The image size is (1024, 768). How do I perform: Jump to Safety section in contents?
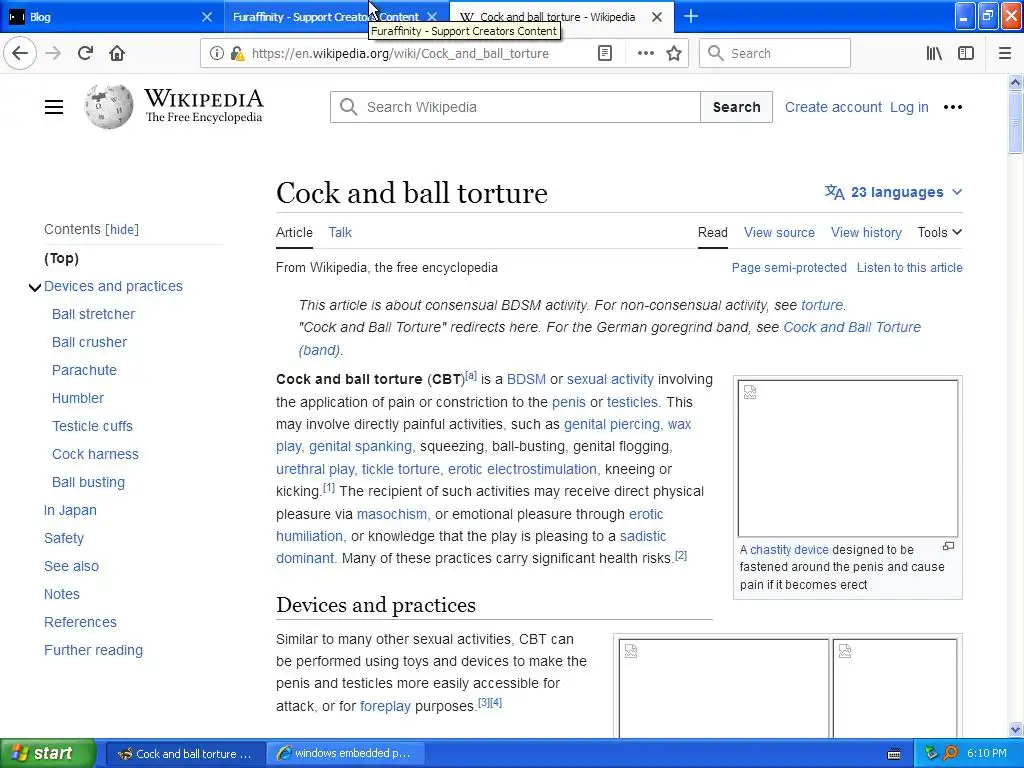[63, 538]
